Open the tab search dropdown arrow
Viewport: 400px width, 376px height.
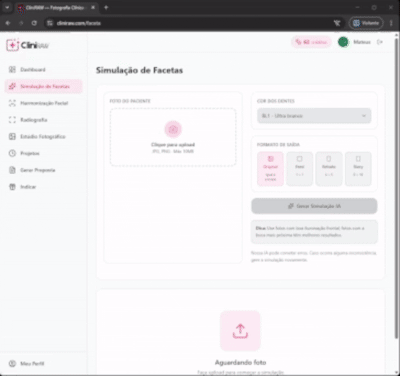(x=7, y=7)
